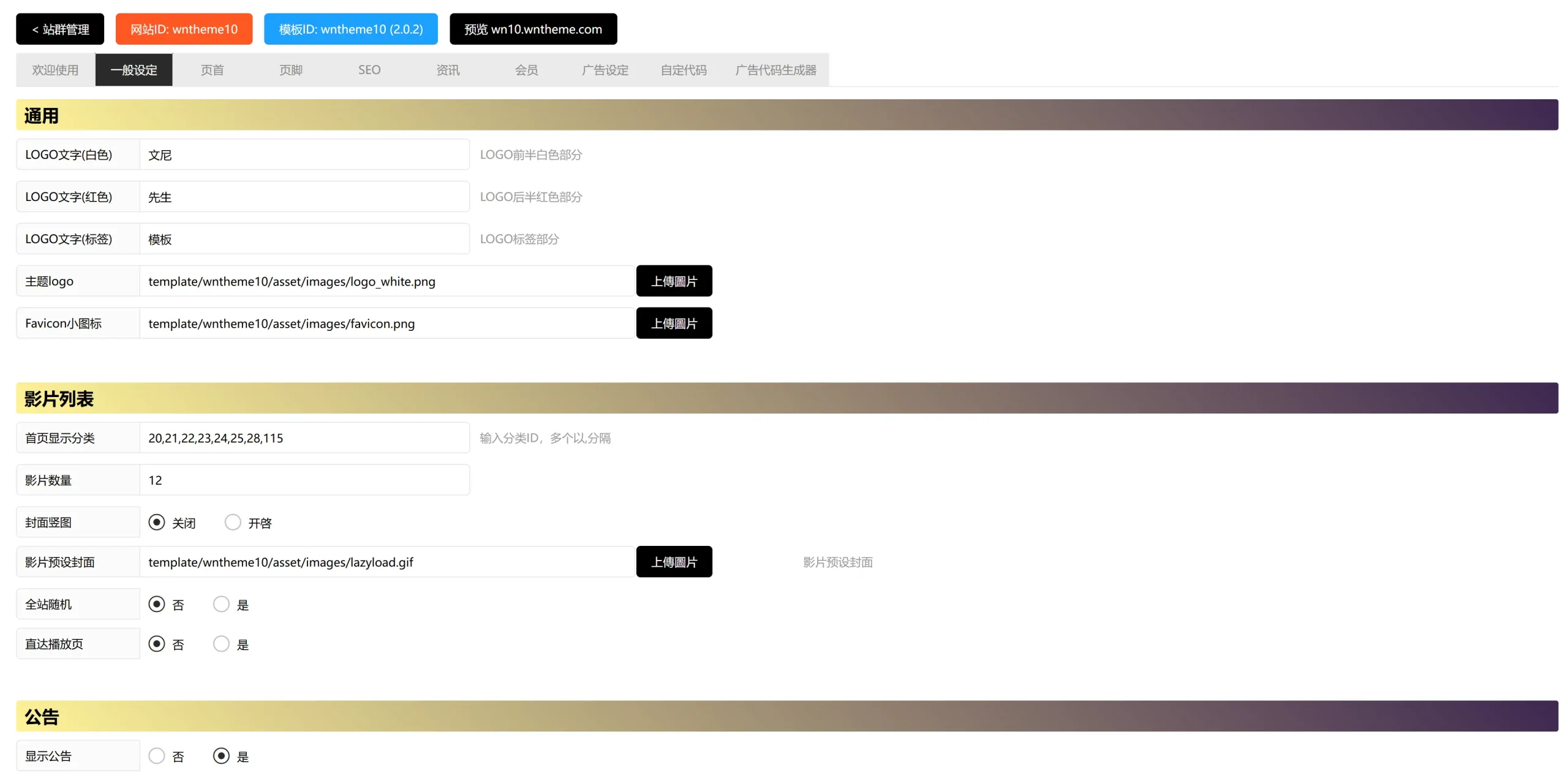Open the 广告代码生成器 tab
The image size is (1568, 775).
click(x=775, y=70)
